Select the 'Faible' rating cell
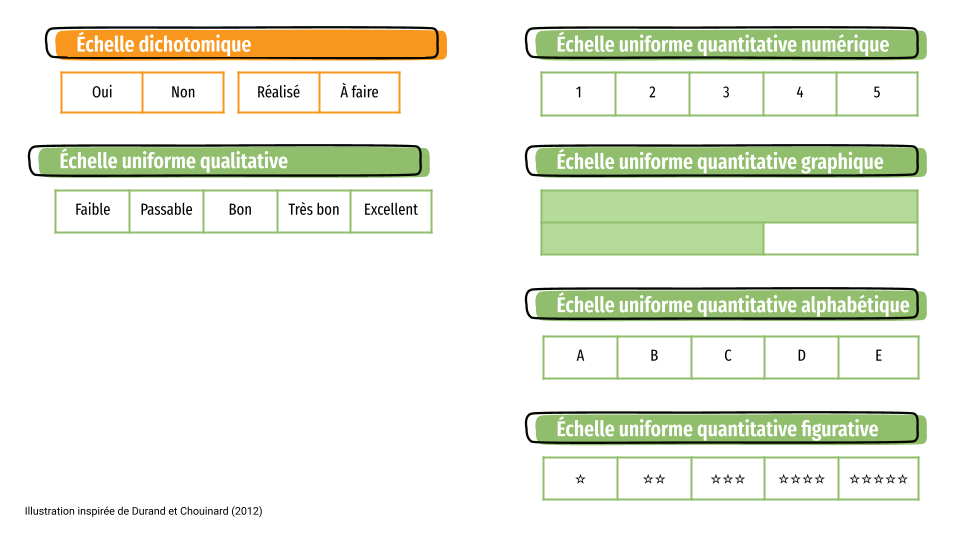Image resolution: width=960 pixels, height=540 pixels. click(92, 211)
